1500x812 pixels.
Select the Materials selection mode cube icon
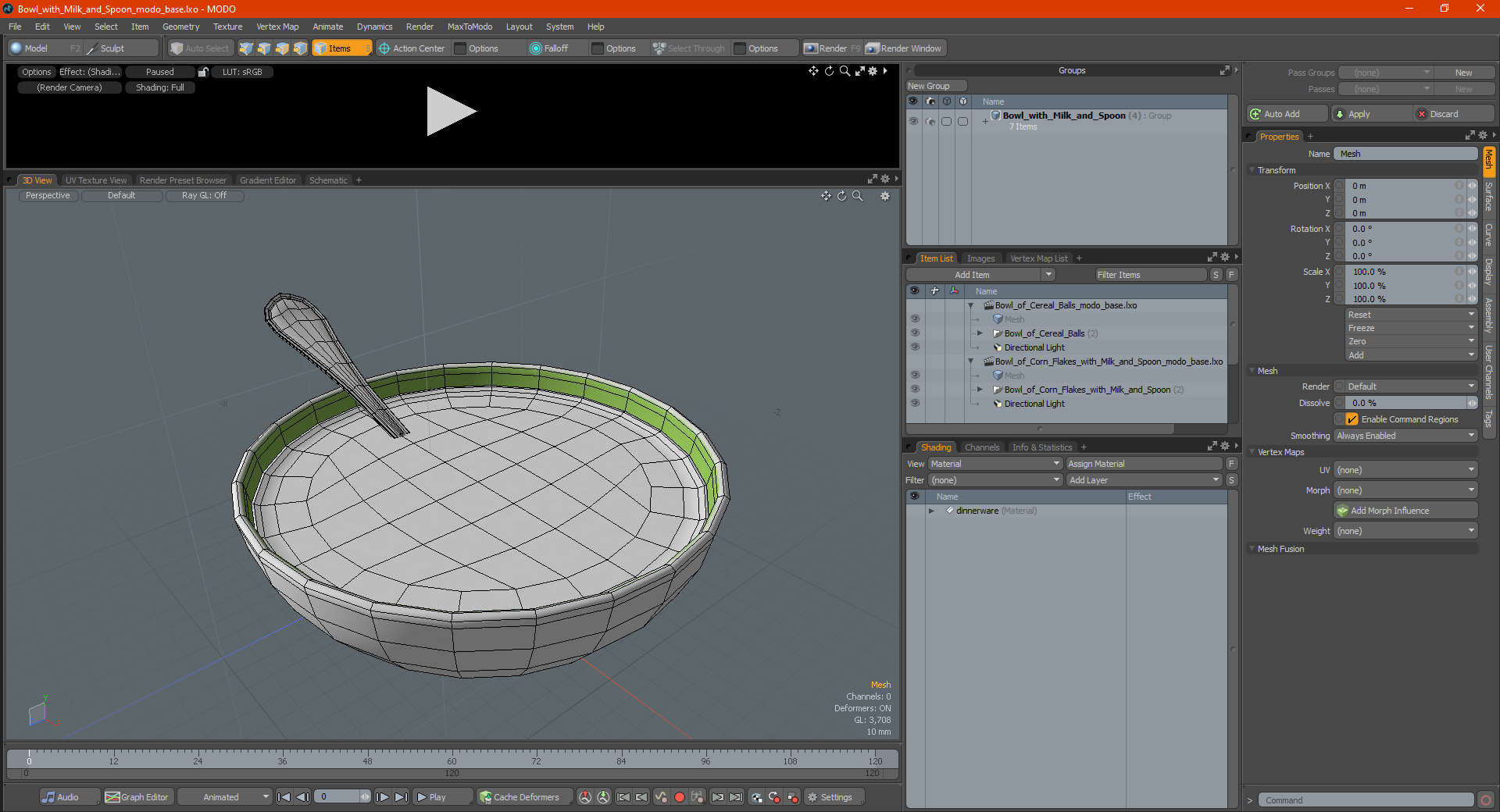click(x=300, y=48)
